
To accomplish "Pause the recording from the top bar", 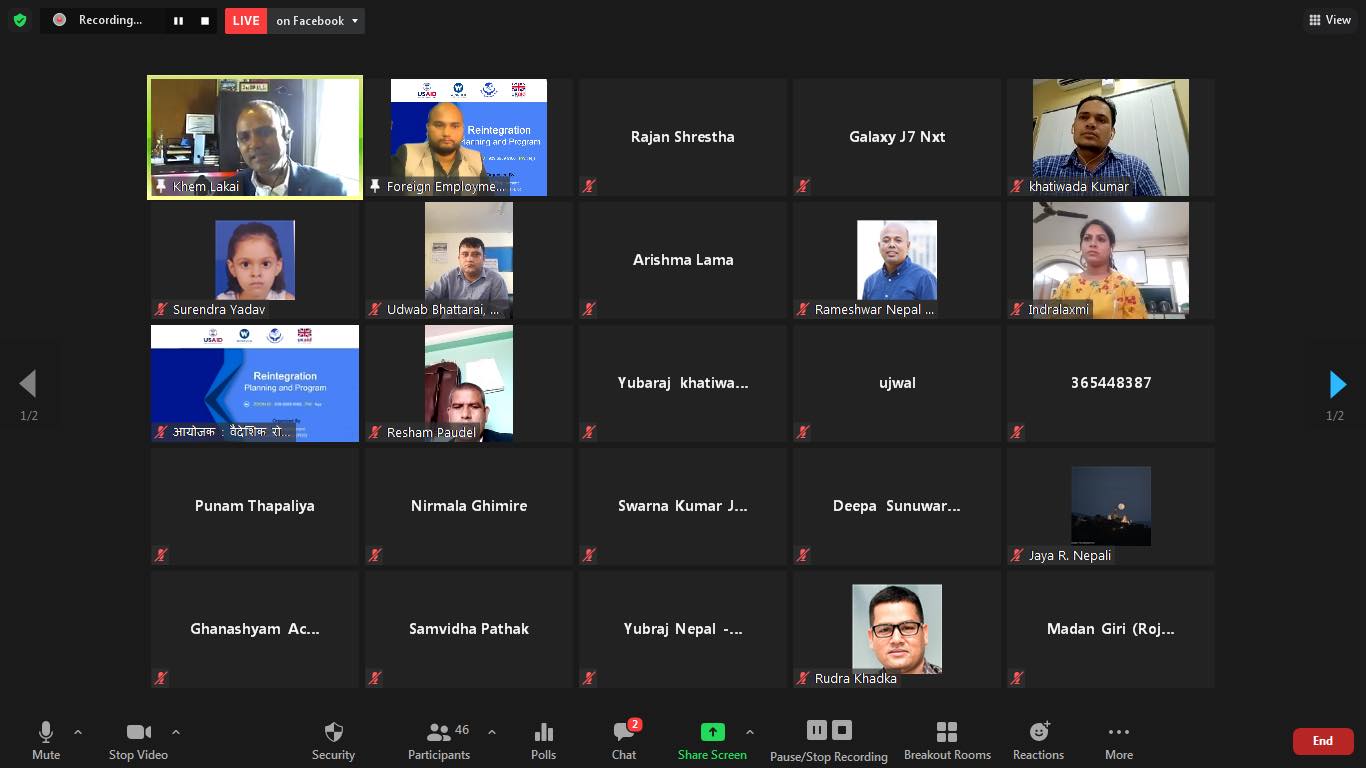I will pyautogui.click(x=178, y=20).
